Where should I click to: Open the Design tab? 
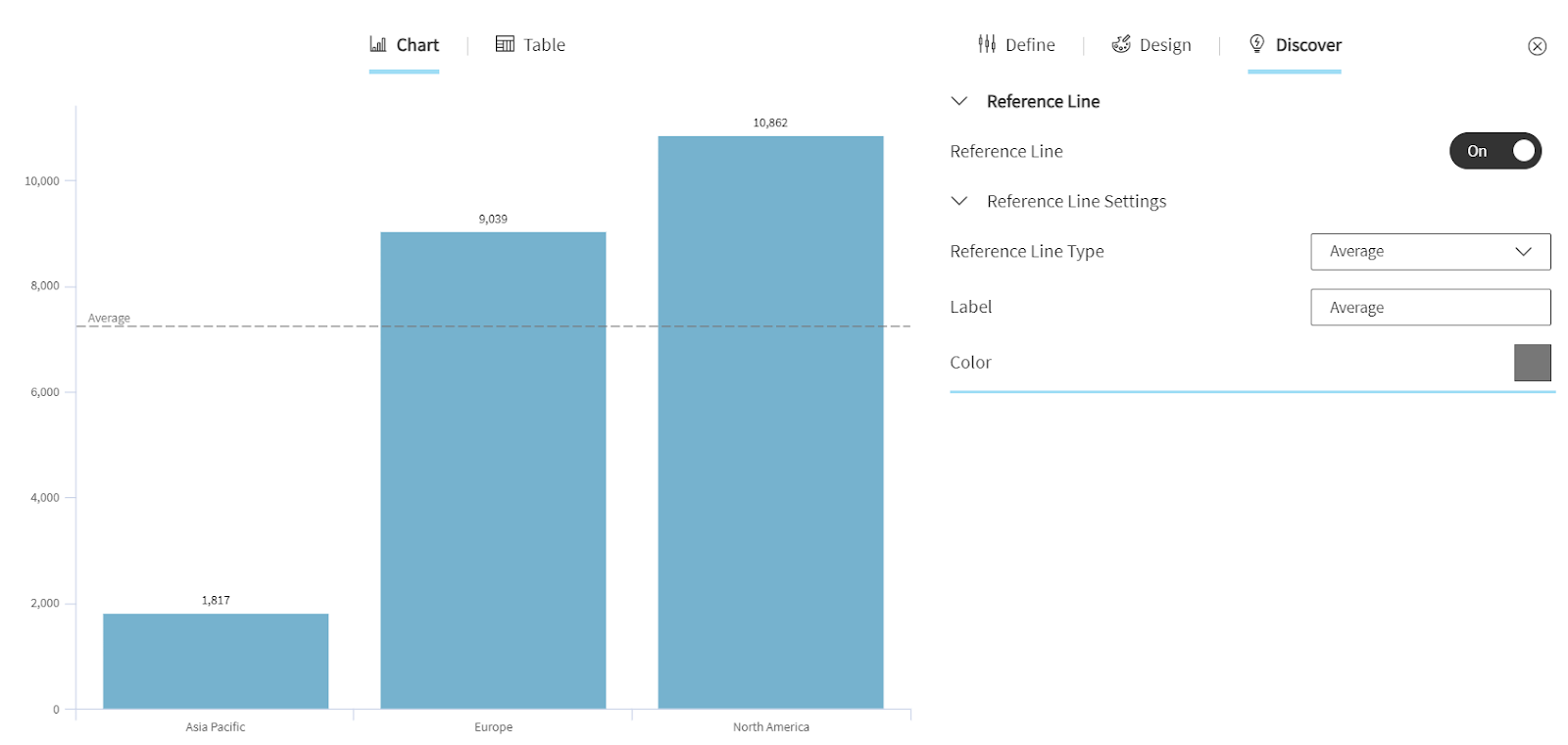[1165, 45]
